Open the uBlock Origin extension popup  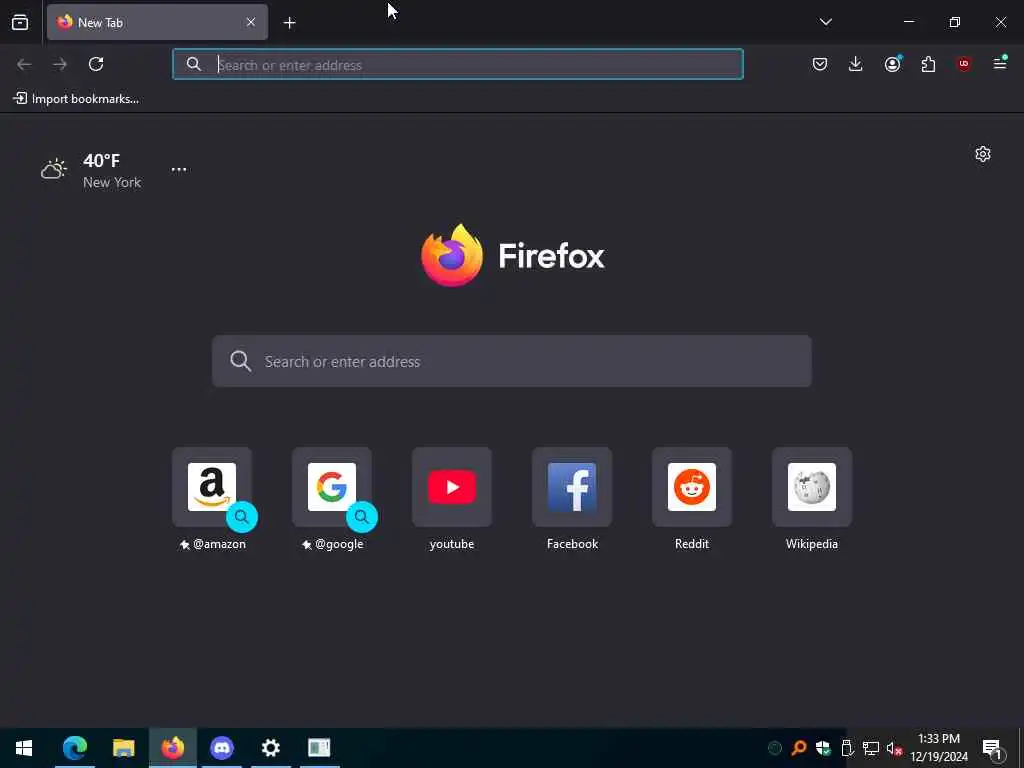tap(964, 64)
